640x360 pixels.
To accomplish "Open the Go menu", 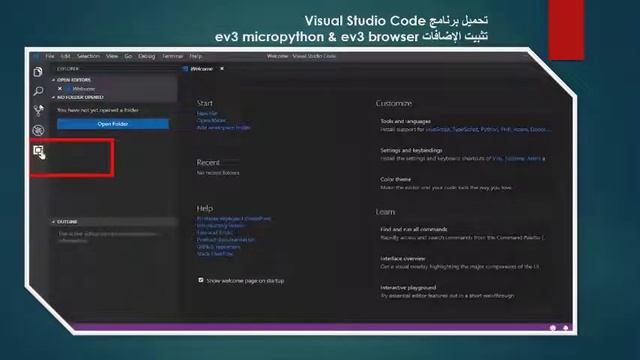I will click(128, 56).
